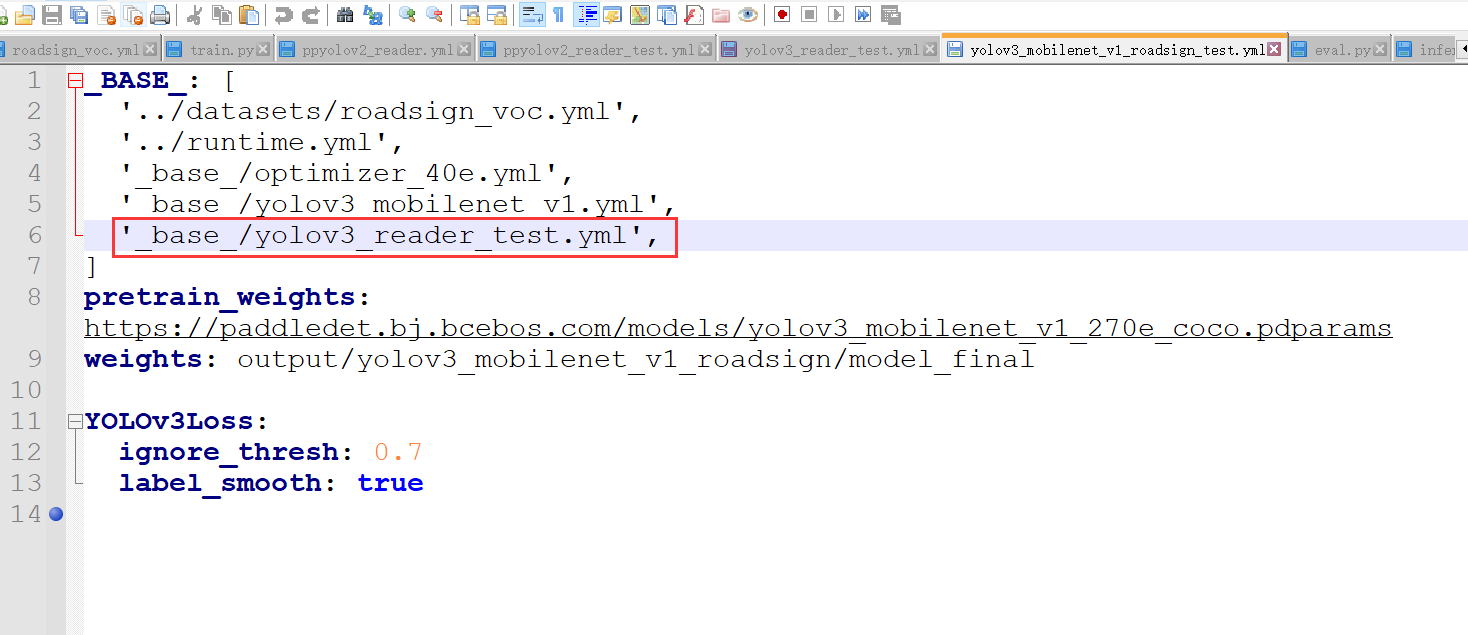The width and height of the screenshot is (1468, 635).
Task: Zoom out with the magnifier minus icon
Action: click(434, 15)
